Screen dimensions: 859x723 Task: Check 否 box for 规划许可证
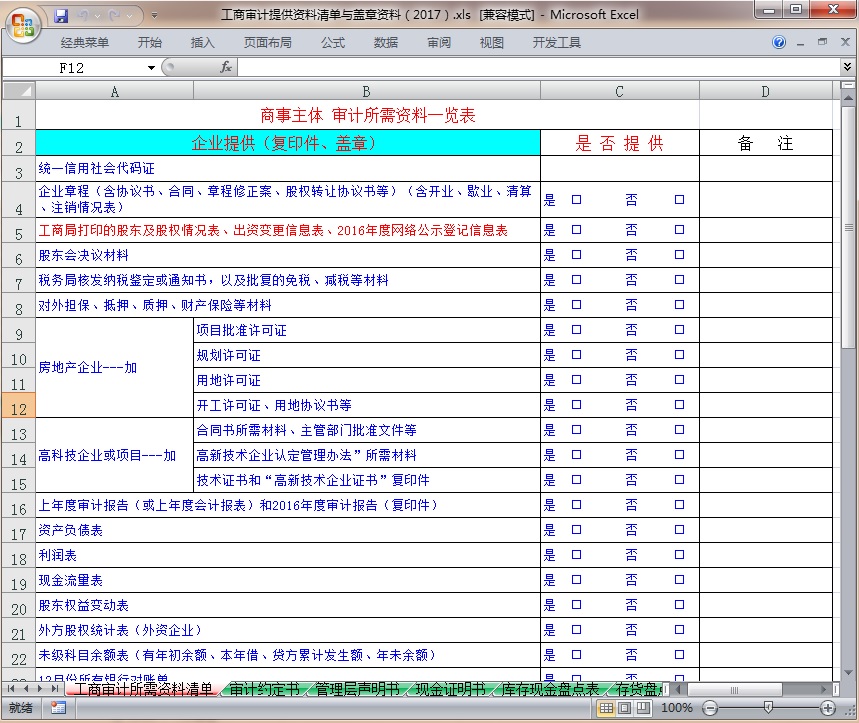click(679, 355)
